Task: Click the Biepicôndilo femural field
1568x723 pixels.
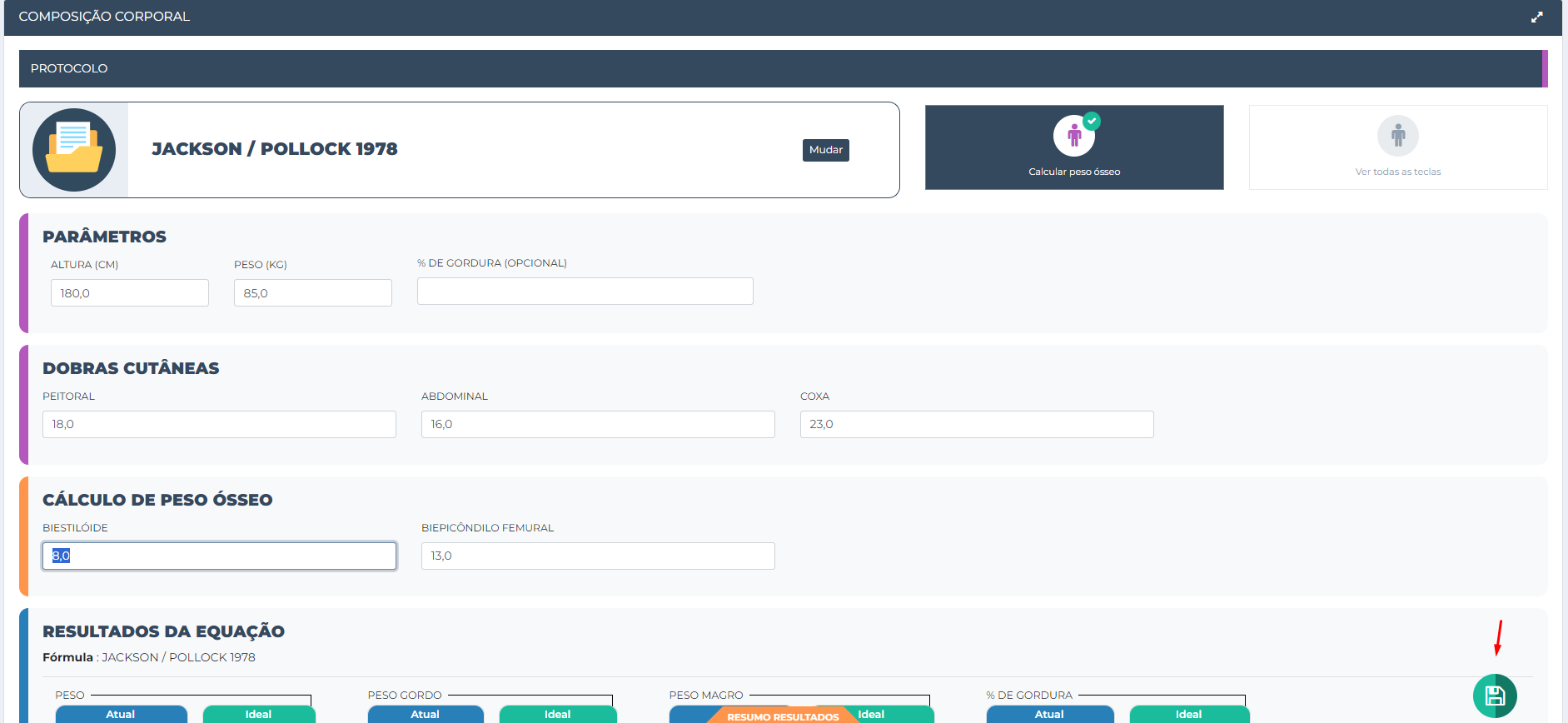Action: click(x=598, y=556)
